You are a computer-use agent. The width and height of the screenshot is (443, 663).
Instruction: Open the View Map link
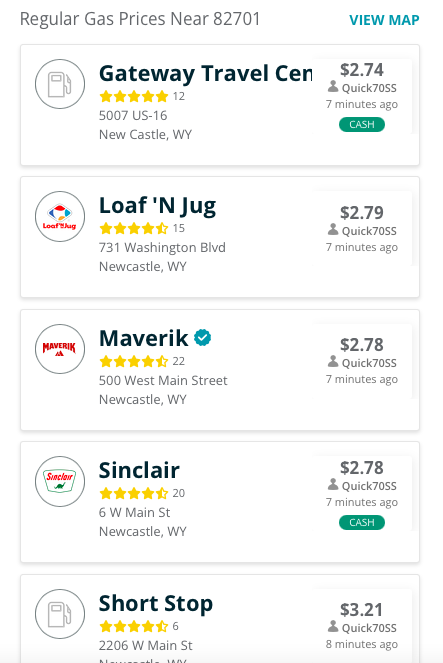384,20
